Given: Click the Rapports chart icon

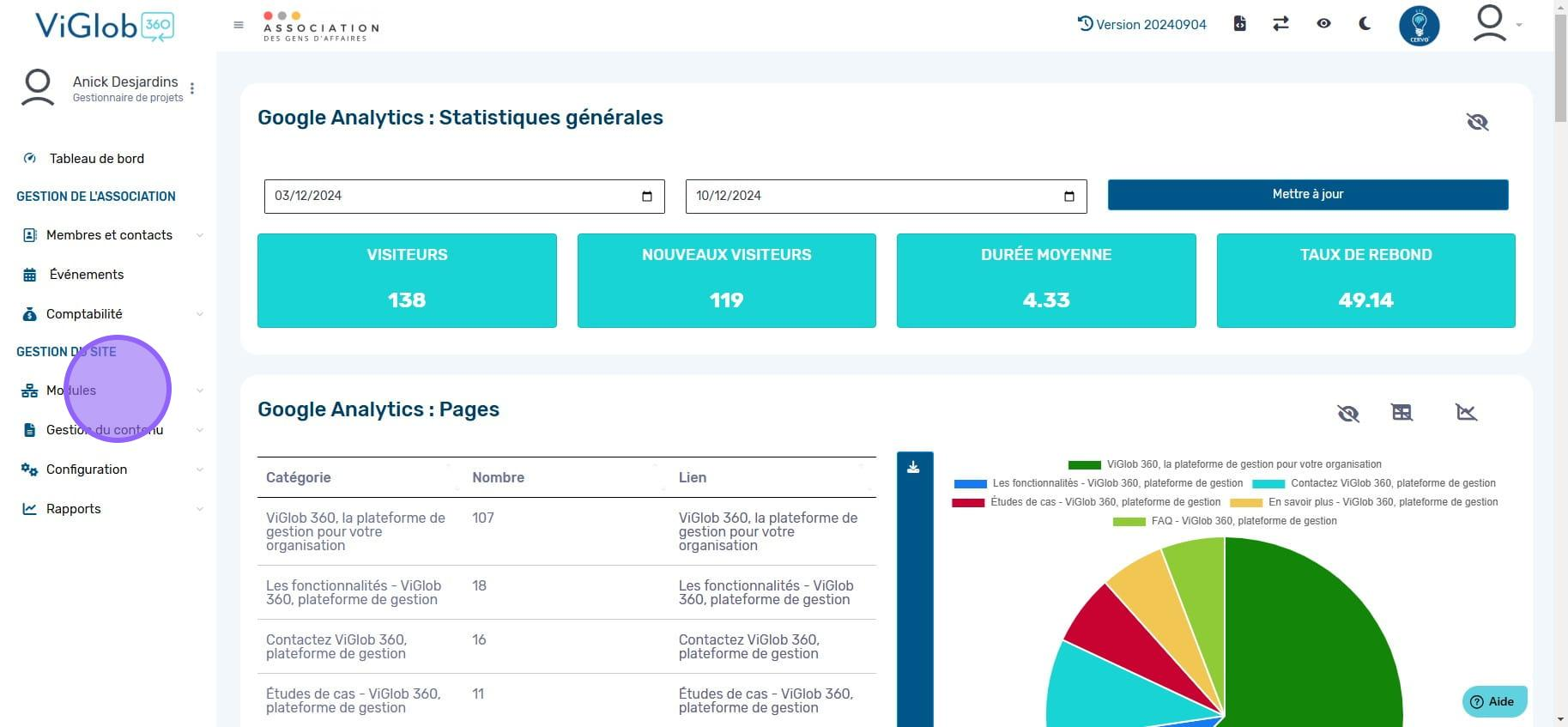Looking at the screenshot, I should pos(30,509).
